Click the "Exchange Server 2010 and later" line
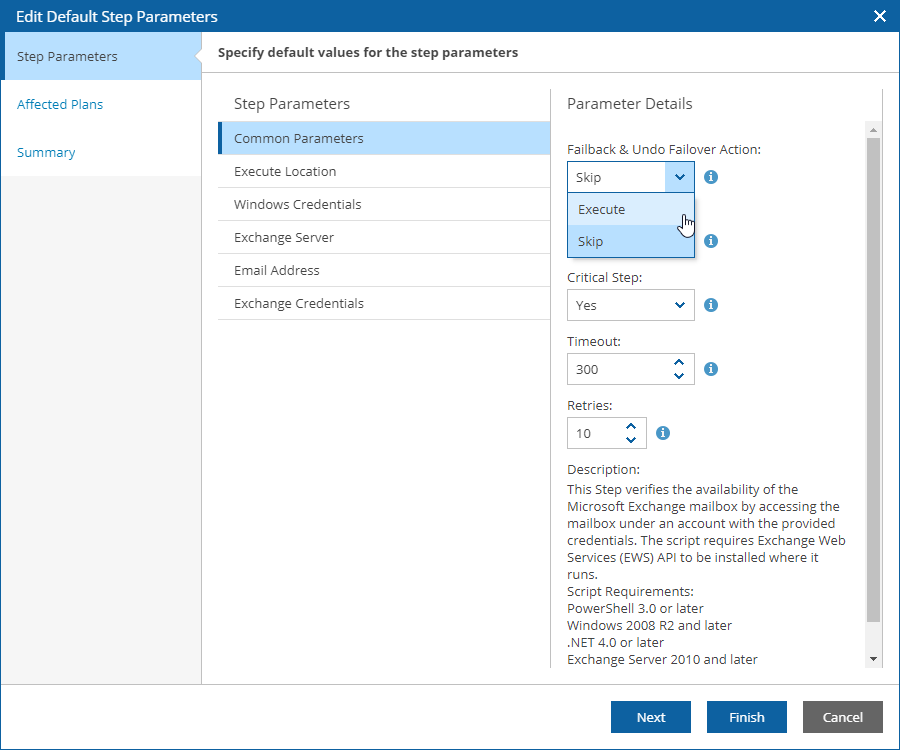Screen dimensions: 900x750 [x=662, y=659]
